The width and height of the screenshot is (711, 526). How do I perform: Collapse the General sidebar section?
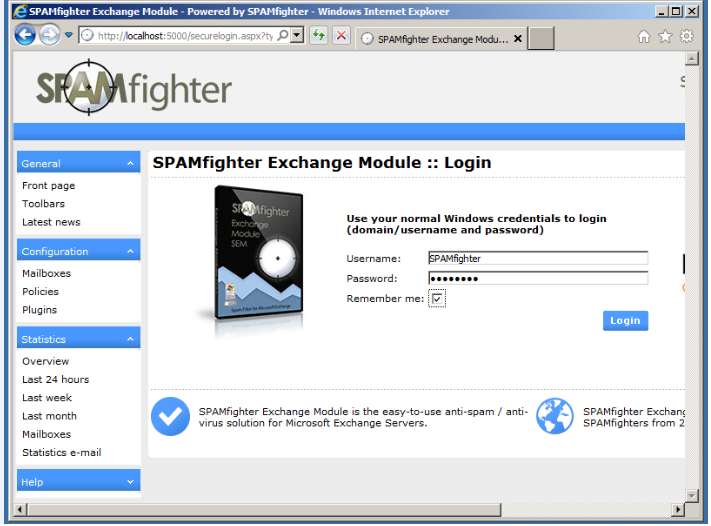pyautogui.click(x=131, y=164)
